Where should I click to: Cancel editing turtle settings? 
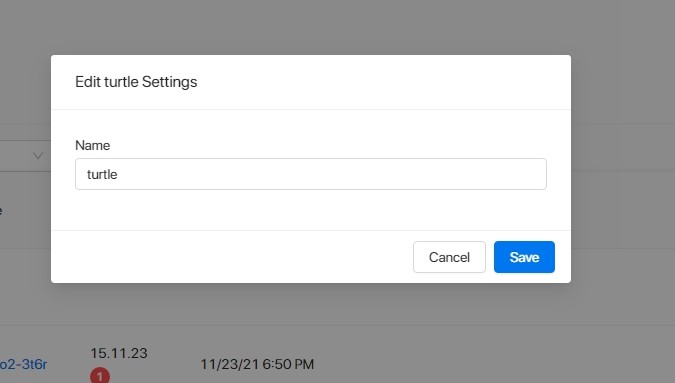(449, 257)
